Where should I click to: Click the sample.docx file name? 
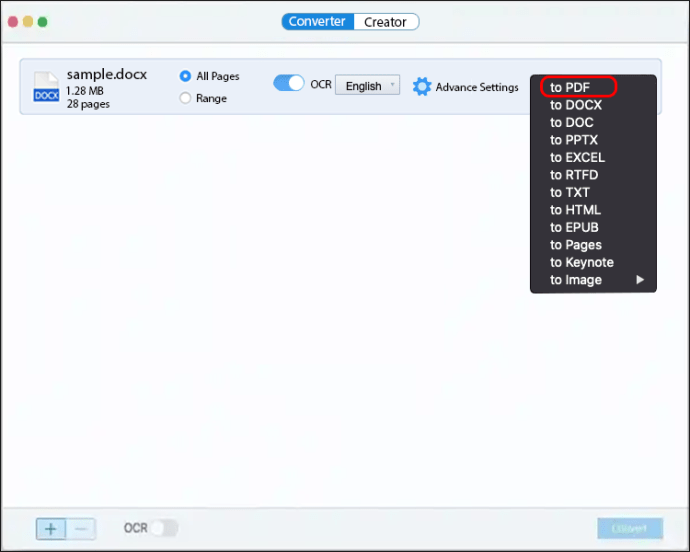coord(107,74)
